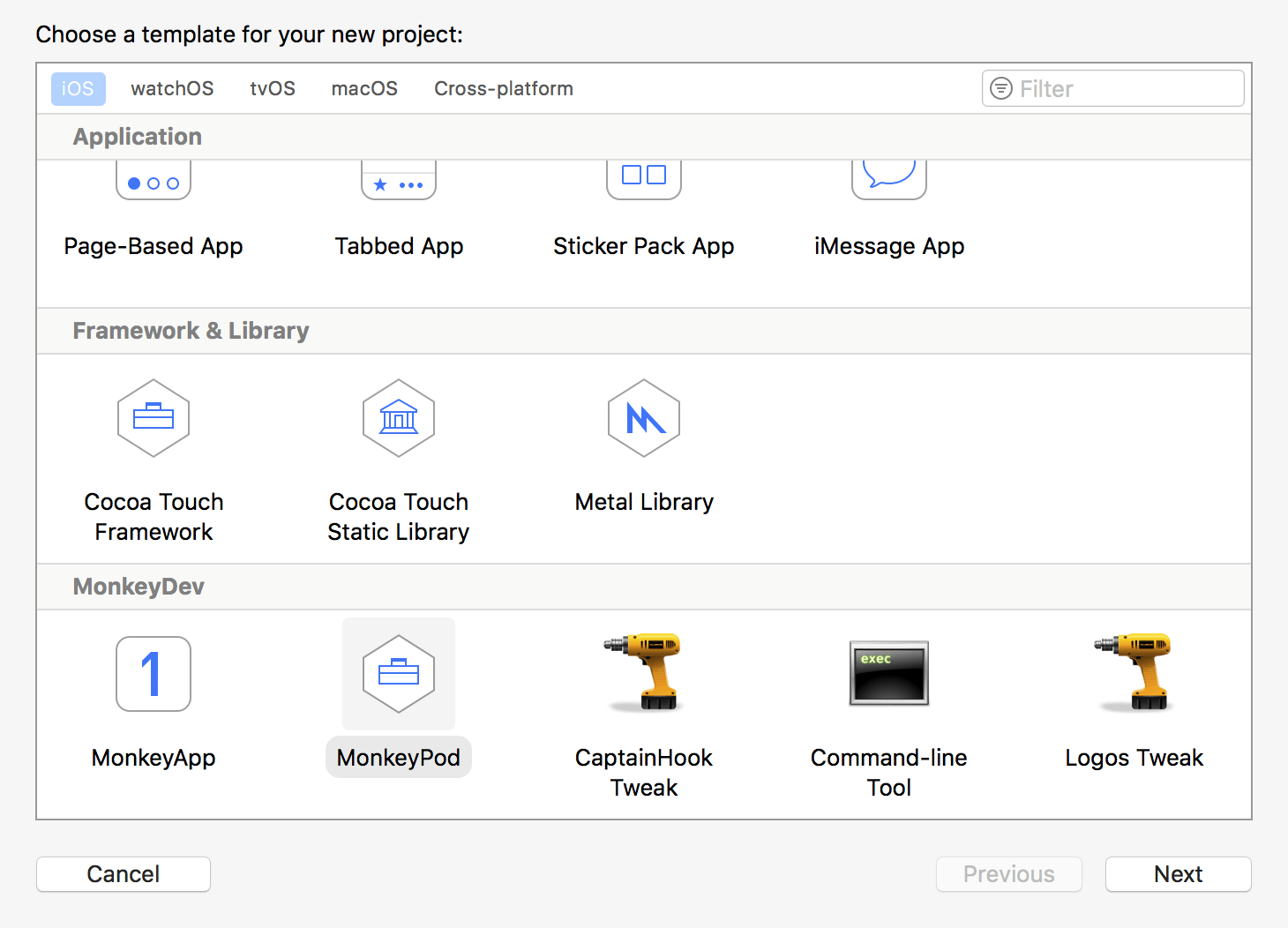
Task: Choose the Command-line Tool exec icon
Action: coord(889,673)
